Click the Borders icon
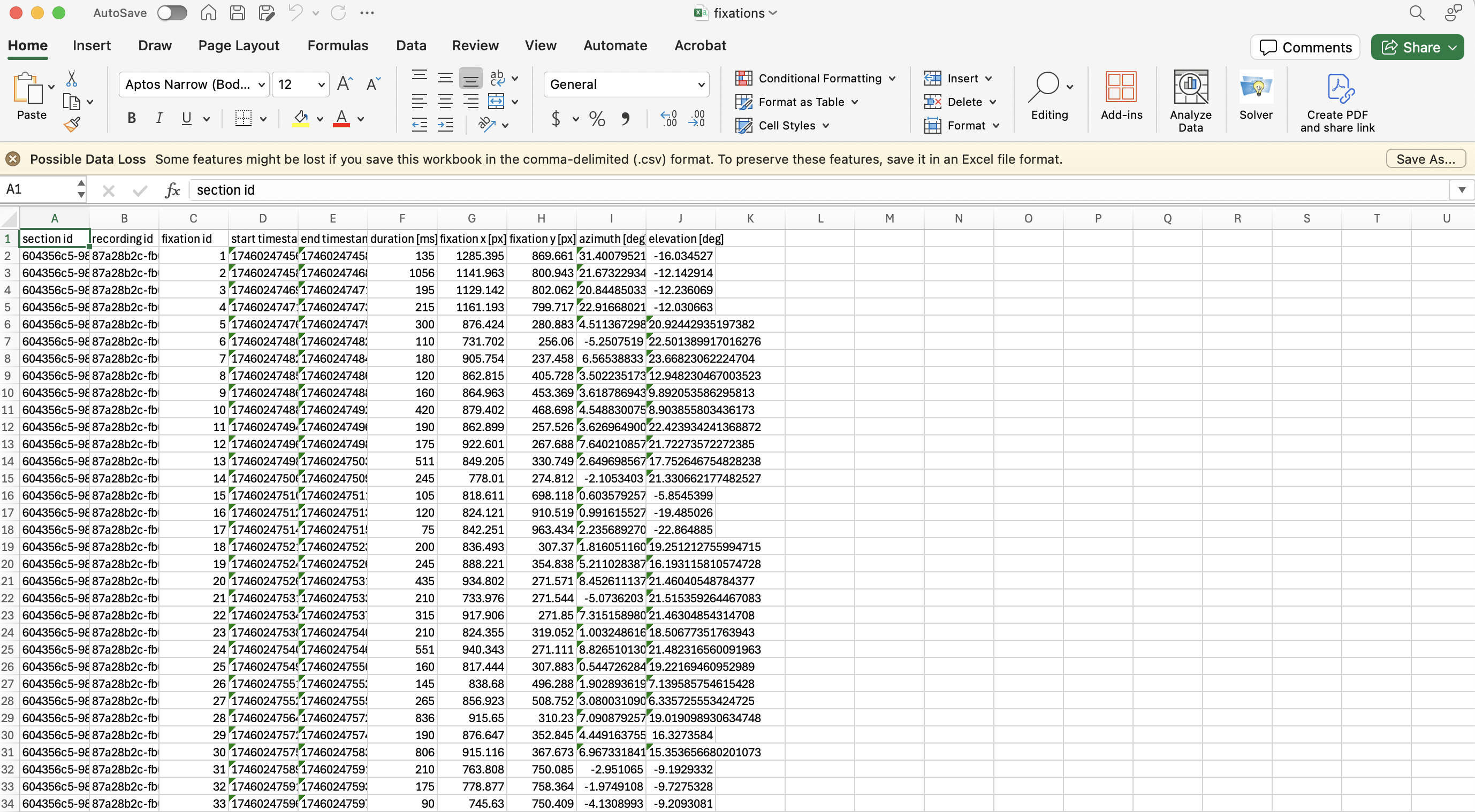 click(244, 118)
